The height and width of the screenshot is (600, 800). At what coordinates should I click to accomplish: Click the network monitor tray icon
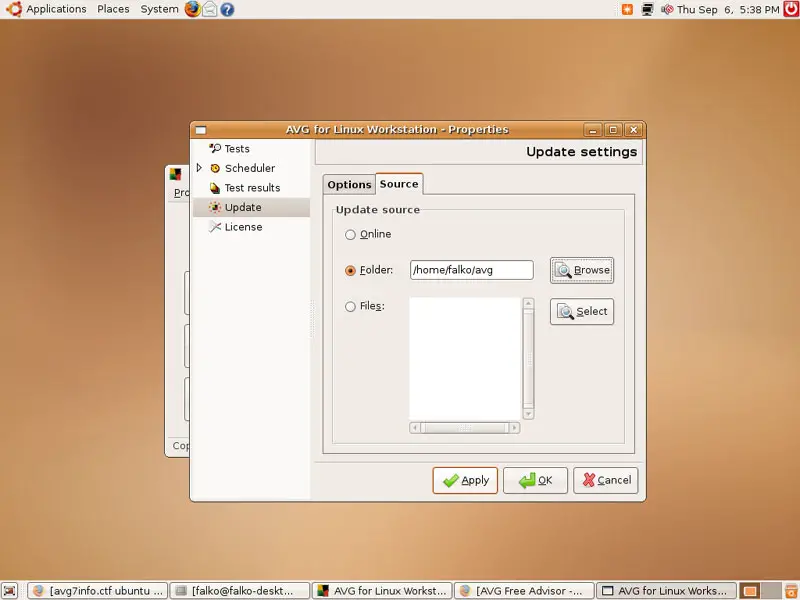pos(647,9)
